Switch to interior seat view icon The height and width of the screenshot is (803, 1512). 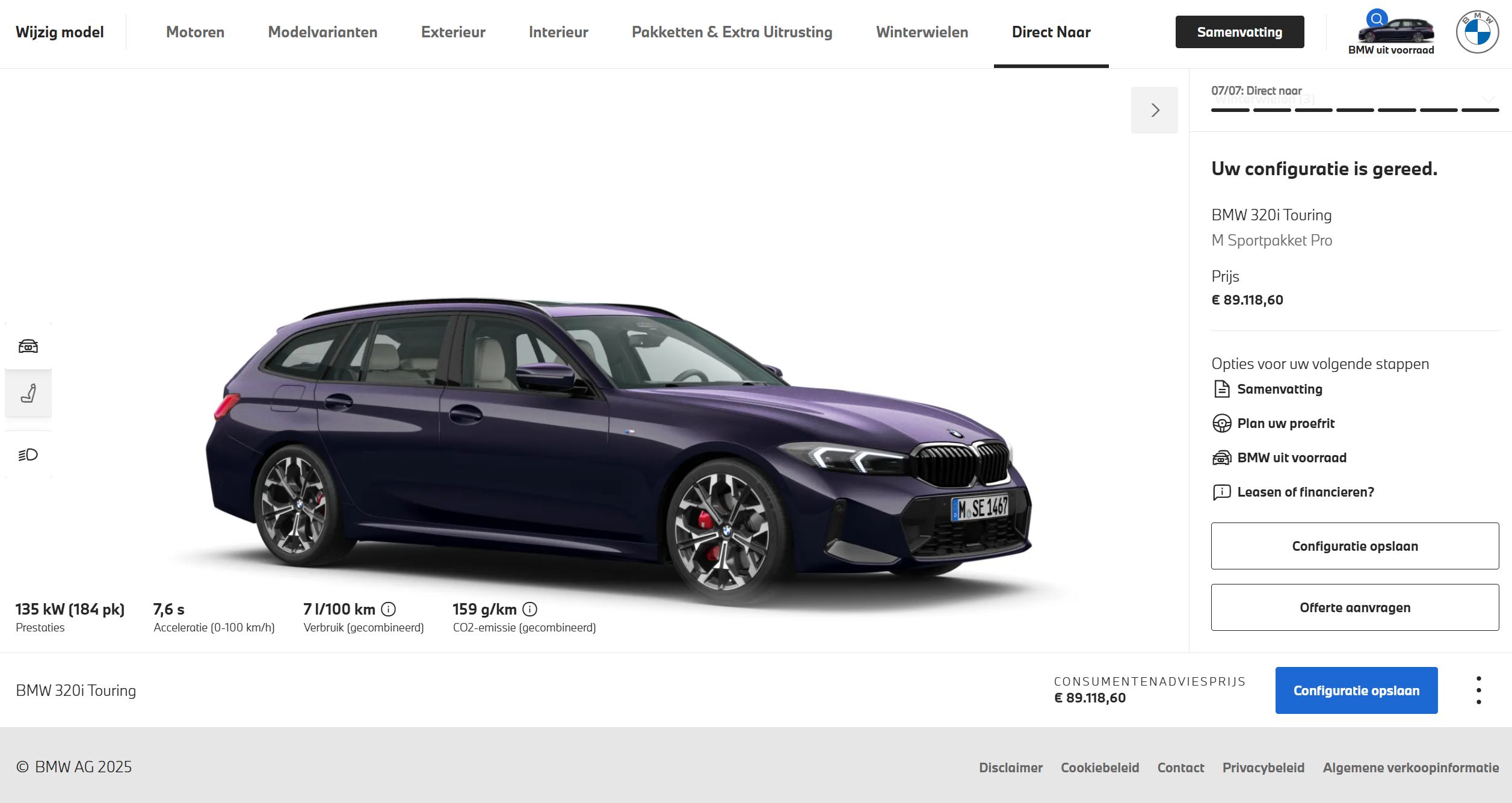coord(28,394)
